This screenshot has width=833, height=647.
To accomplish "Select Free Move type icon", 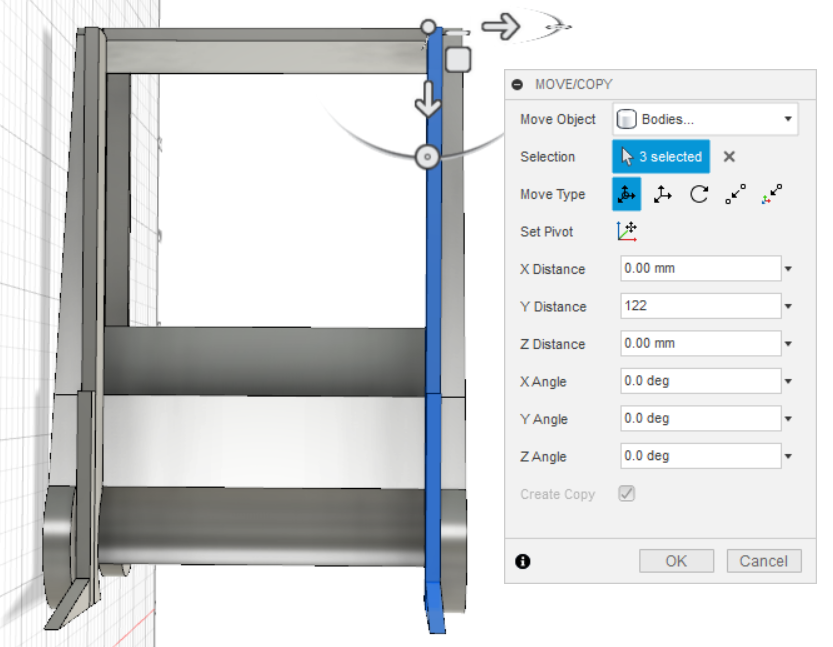I will (626, 194).
